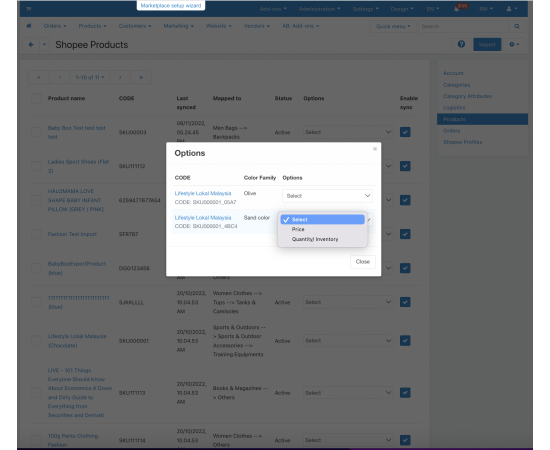The image size is (550, 450).
Task: Toggle Enable sync for SJKKLLLL row
Action: [x=405, y=302]
